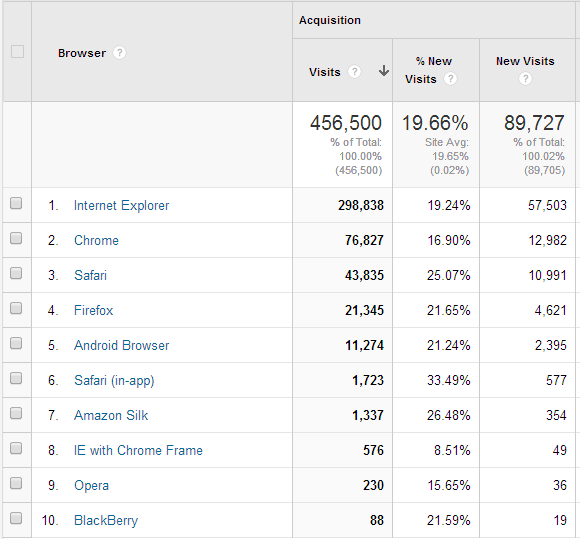Check the Android Browser row checkbox
The image size is (580, 539).
[x=16, y=343]
